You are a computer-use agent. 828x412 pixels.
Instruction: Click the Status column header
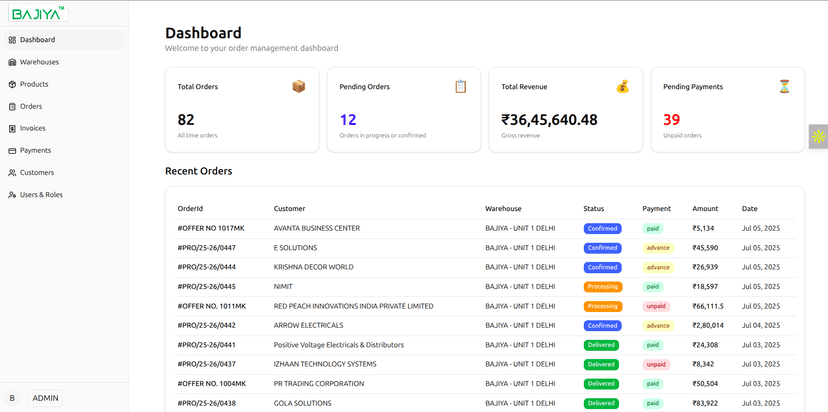594,209
